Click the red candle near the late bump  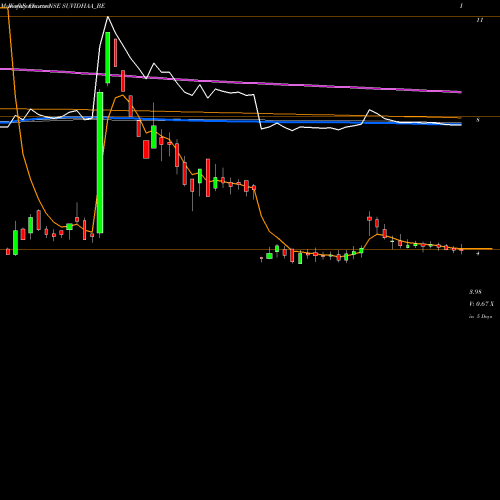(369, 219)
